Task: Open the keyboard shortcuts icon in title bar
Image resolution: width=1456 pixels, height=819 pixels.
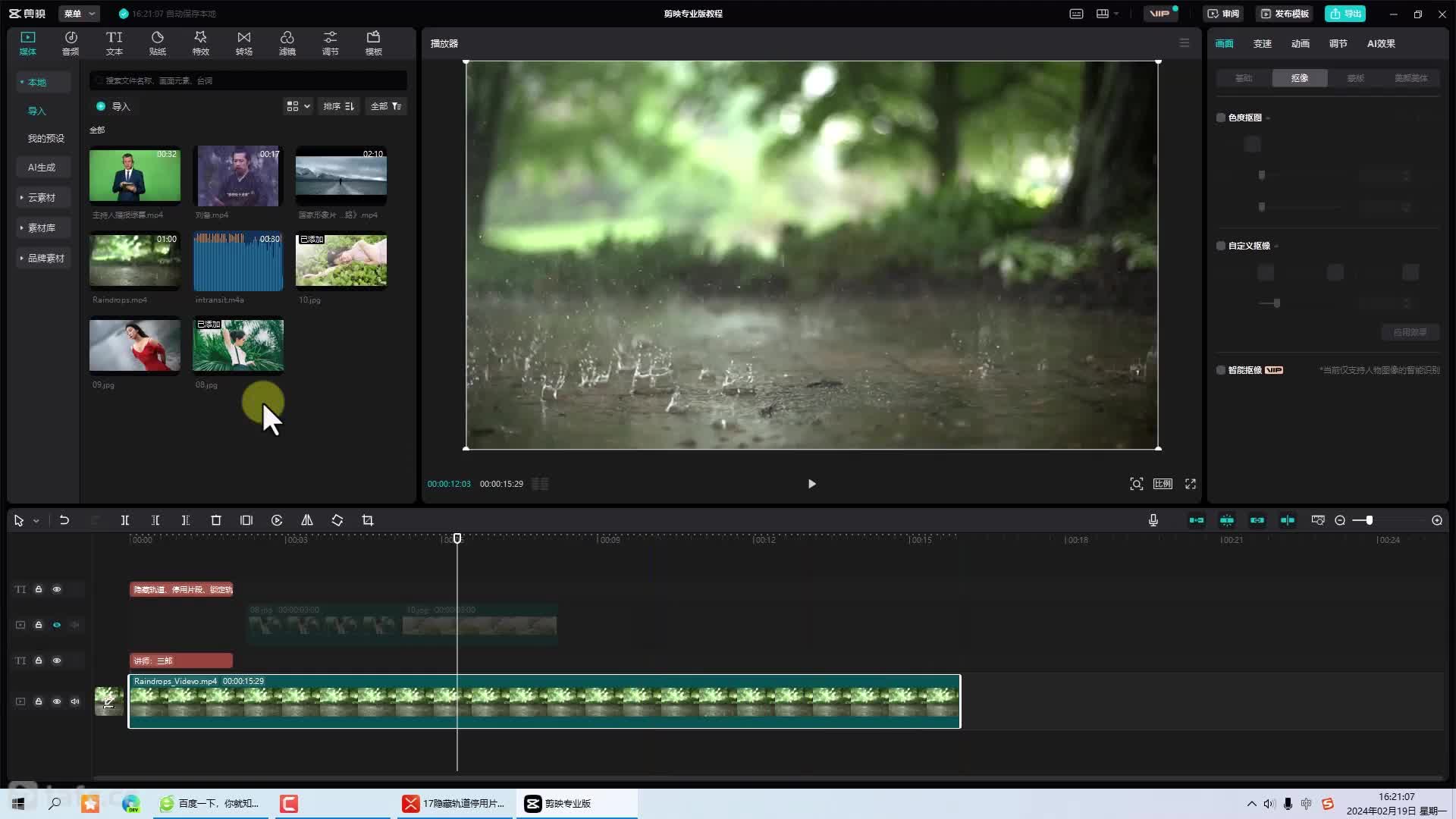Action: coord(1076,14)
